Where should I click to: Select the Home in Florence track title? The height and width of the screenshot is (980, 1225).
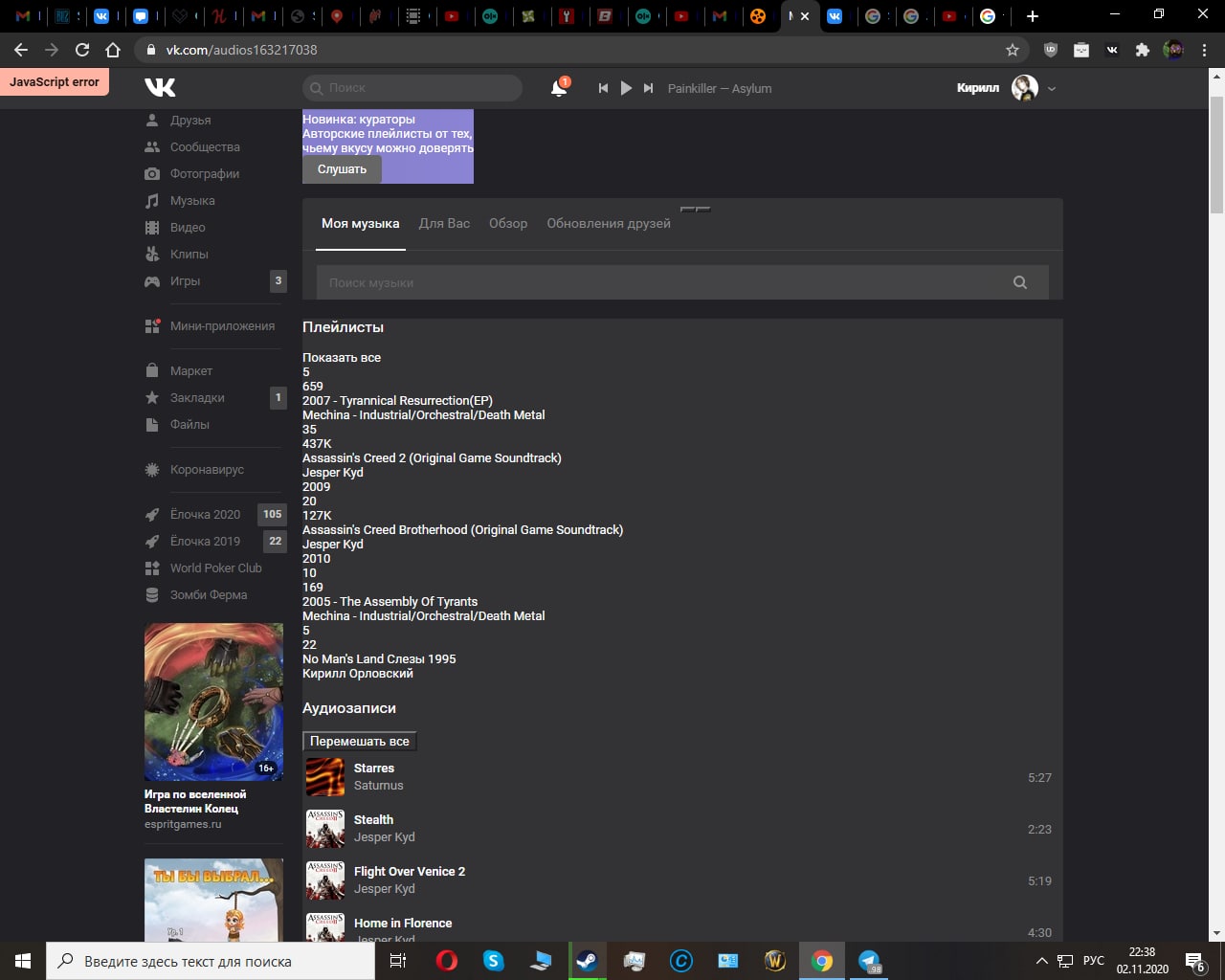[x=403, y=924]
